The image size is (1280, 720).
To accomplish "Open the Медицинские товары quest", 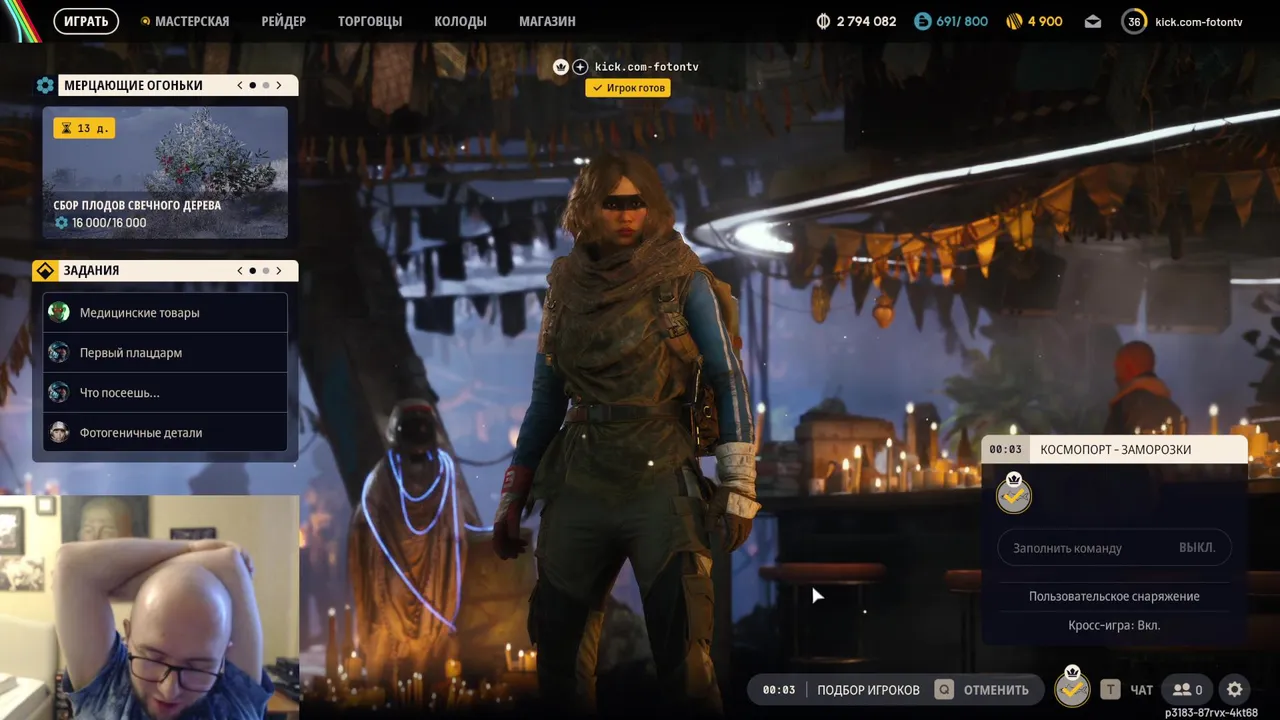I will click(x=165, y=313).
